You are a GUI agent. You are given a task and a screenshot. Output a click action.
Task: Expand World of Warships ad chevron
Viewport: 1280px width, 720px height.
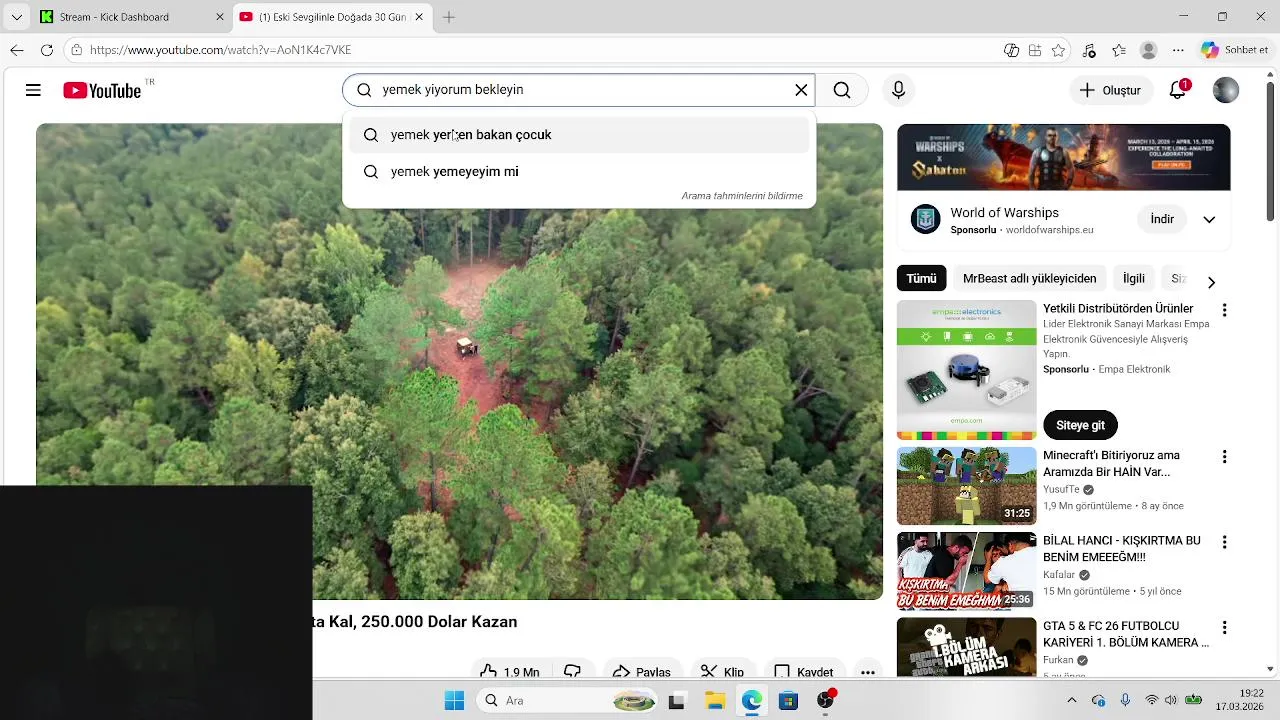tap(1209, 220)
